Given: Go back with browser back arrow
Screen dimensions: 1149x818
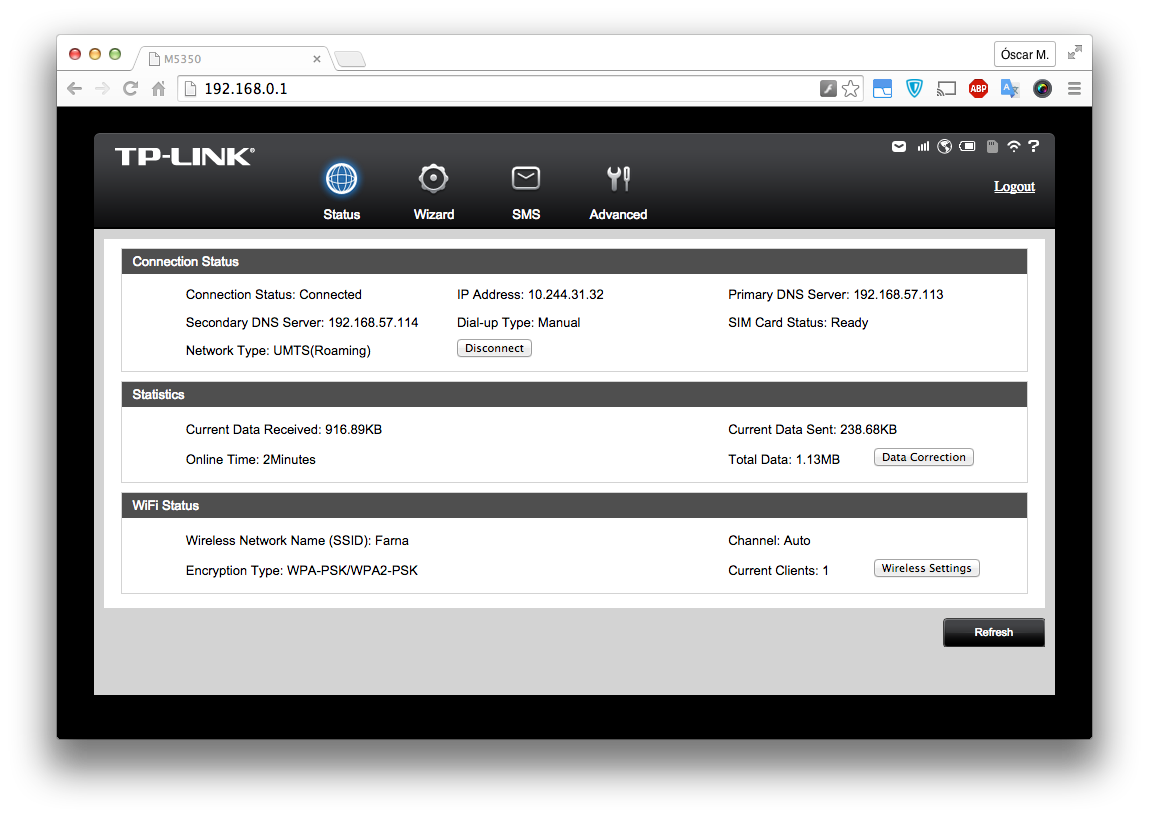Looking at the screenshot, I should [x=74, y=89].
